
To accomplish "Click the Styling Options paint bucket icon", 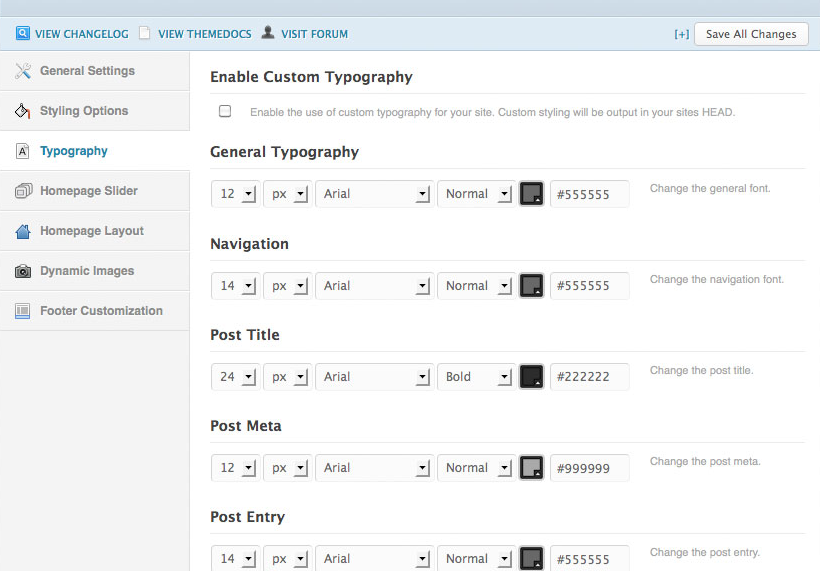I will click(22, 111).
